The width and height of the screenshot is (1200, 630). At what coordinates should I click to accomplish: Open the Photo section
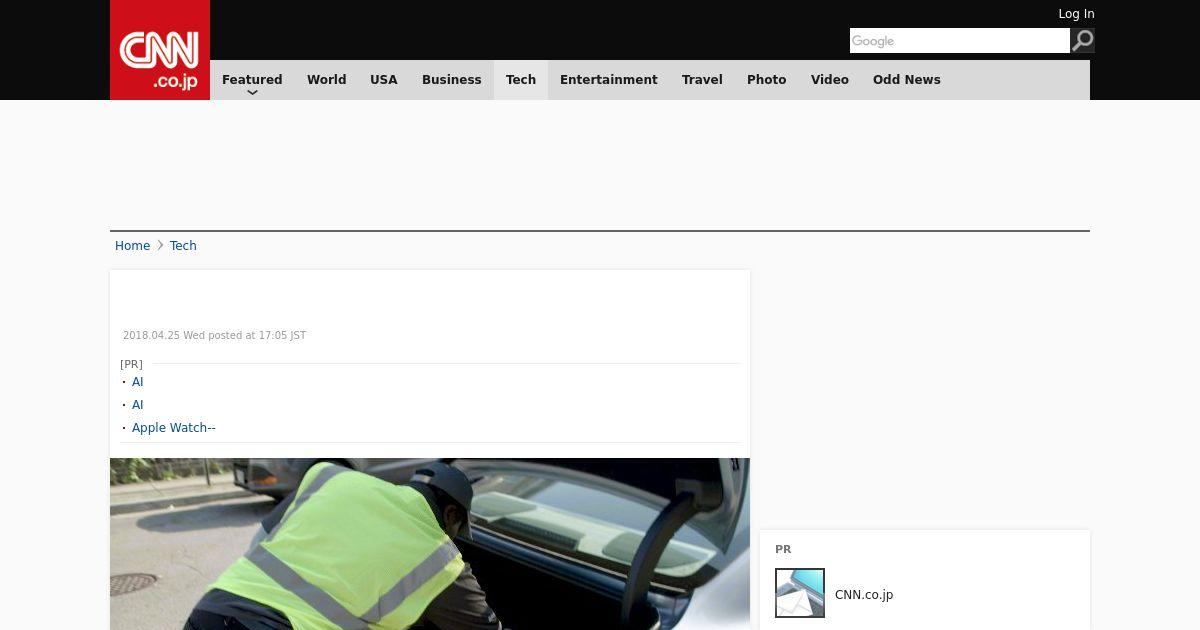(767, 80)
